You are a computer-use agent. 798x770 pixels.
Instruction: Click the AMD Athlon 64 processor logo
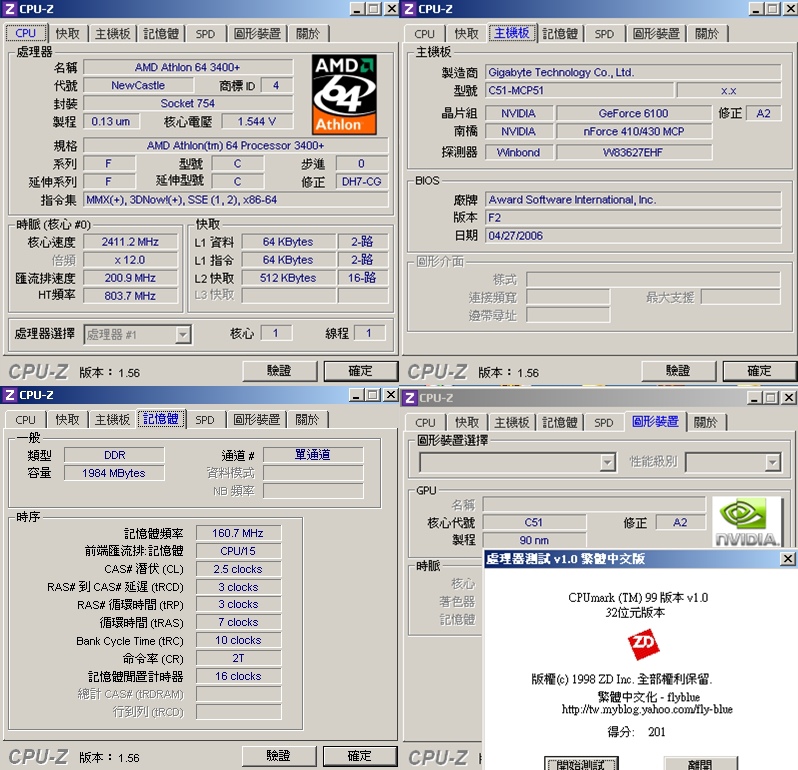(344, 95)
